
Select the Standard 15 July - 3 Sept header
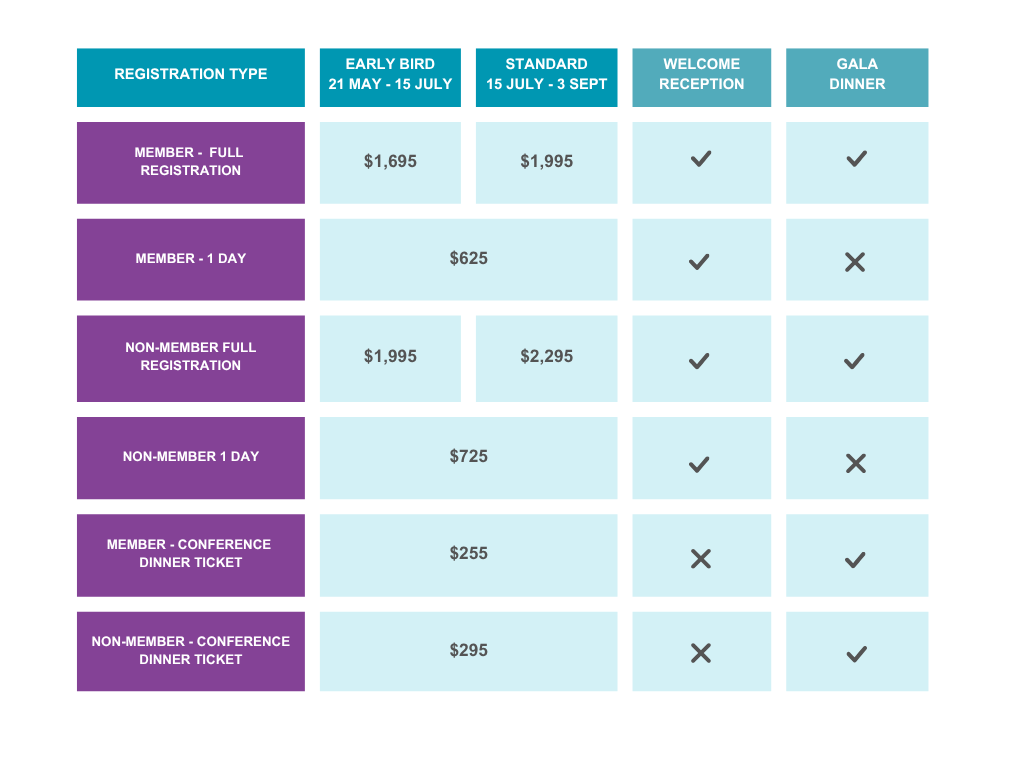pyautogui.click(x=547, y=77)
